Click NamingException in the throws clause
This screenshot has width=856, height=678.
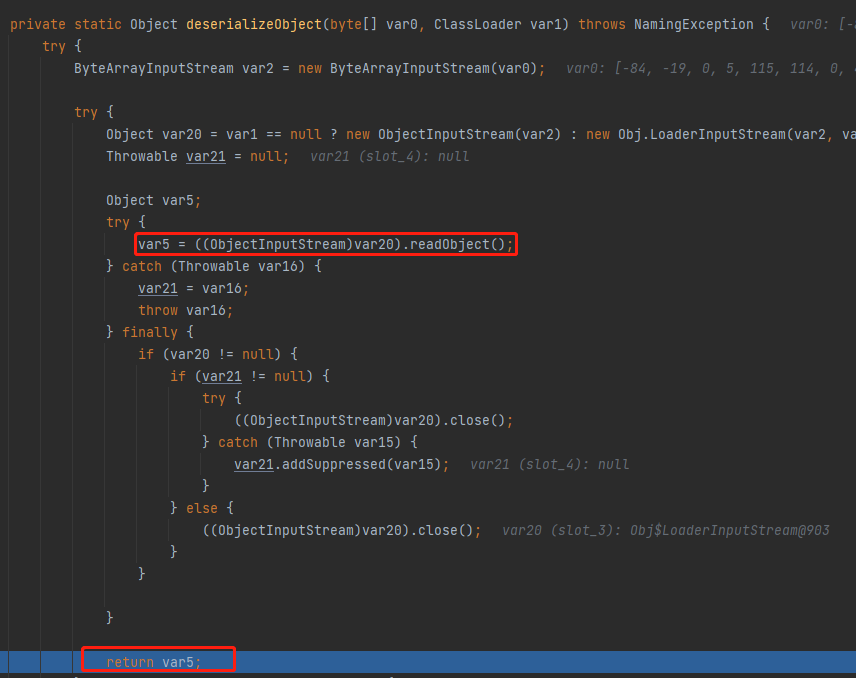click(693, 25)
